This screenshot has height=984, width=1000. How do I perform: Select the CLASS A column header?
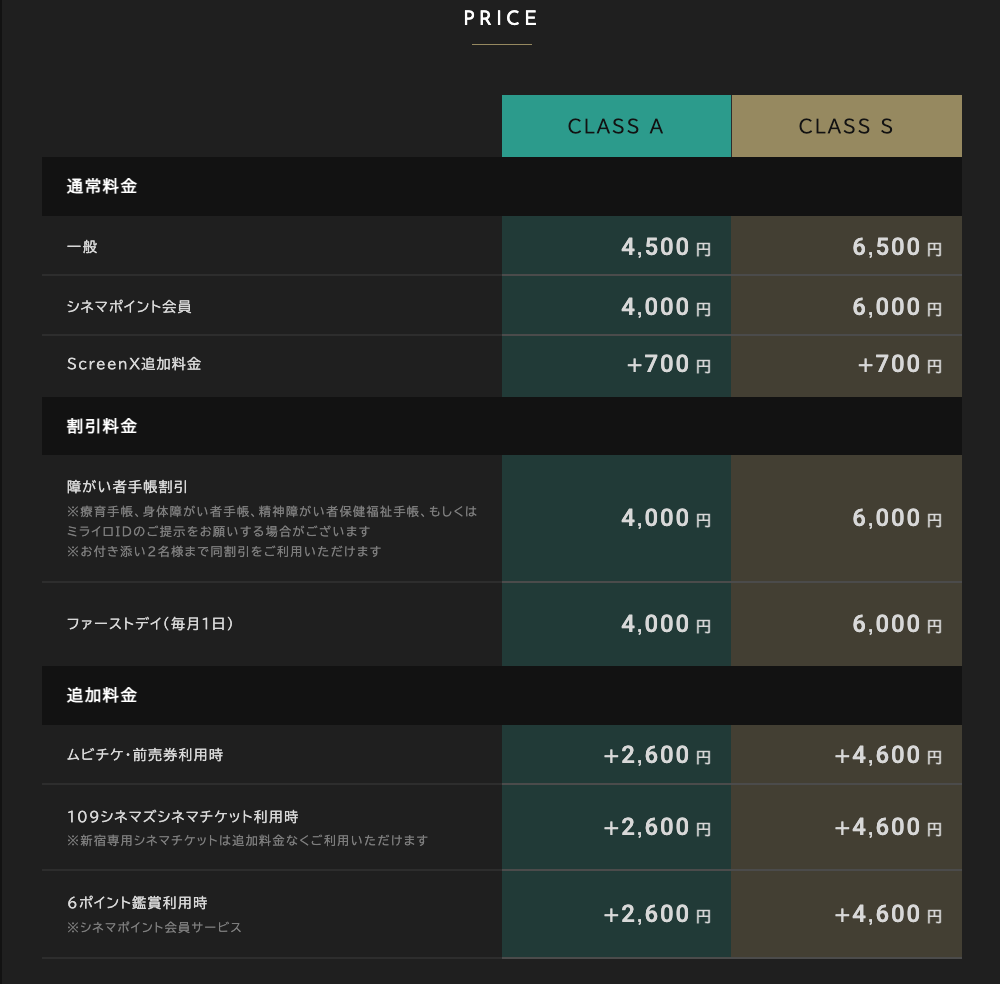[x=616, y=126]
